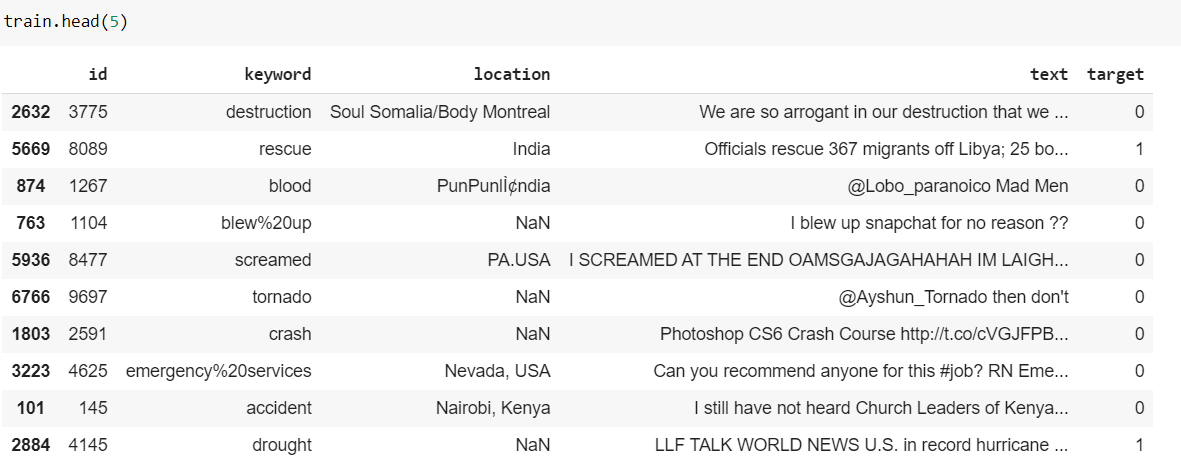
Task: Click location cell 'Soul Somalia/Body Montreal'
Action: (440, 112)
